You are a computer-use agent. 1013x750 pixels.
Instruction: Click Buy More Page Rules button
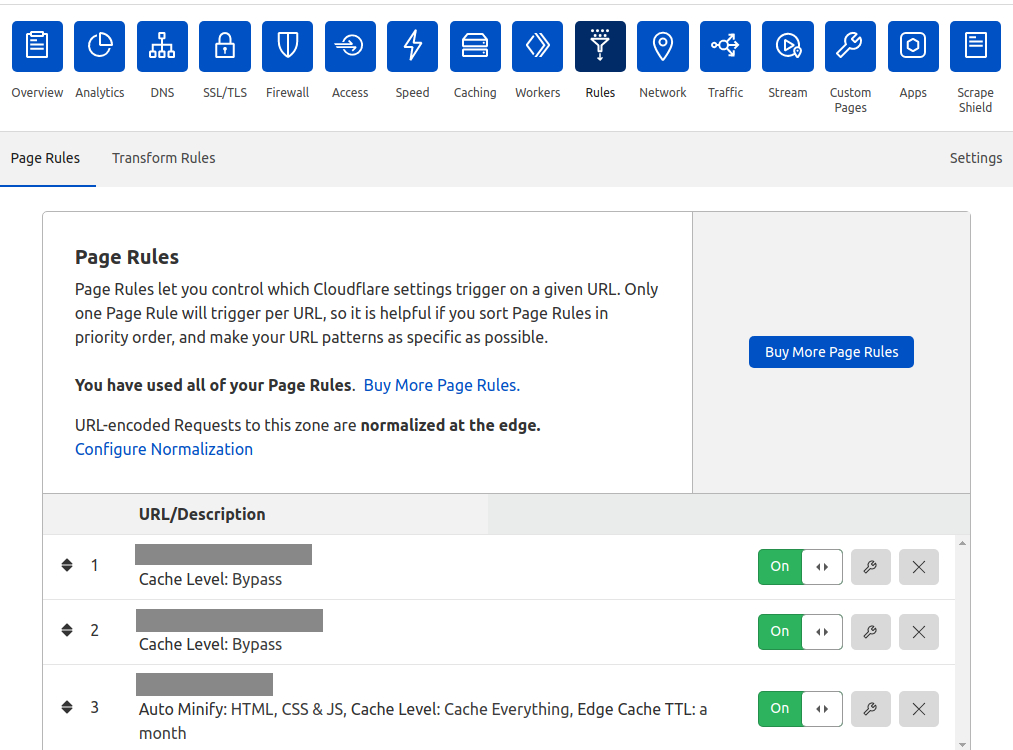[x=831, y=352]
